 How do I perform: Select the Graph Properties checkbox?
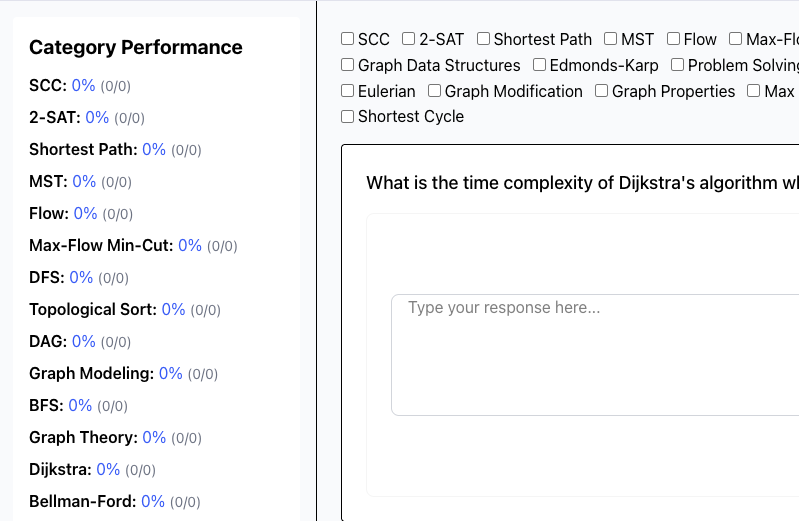pos(602,91)
